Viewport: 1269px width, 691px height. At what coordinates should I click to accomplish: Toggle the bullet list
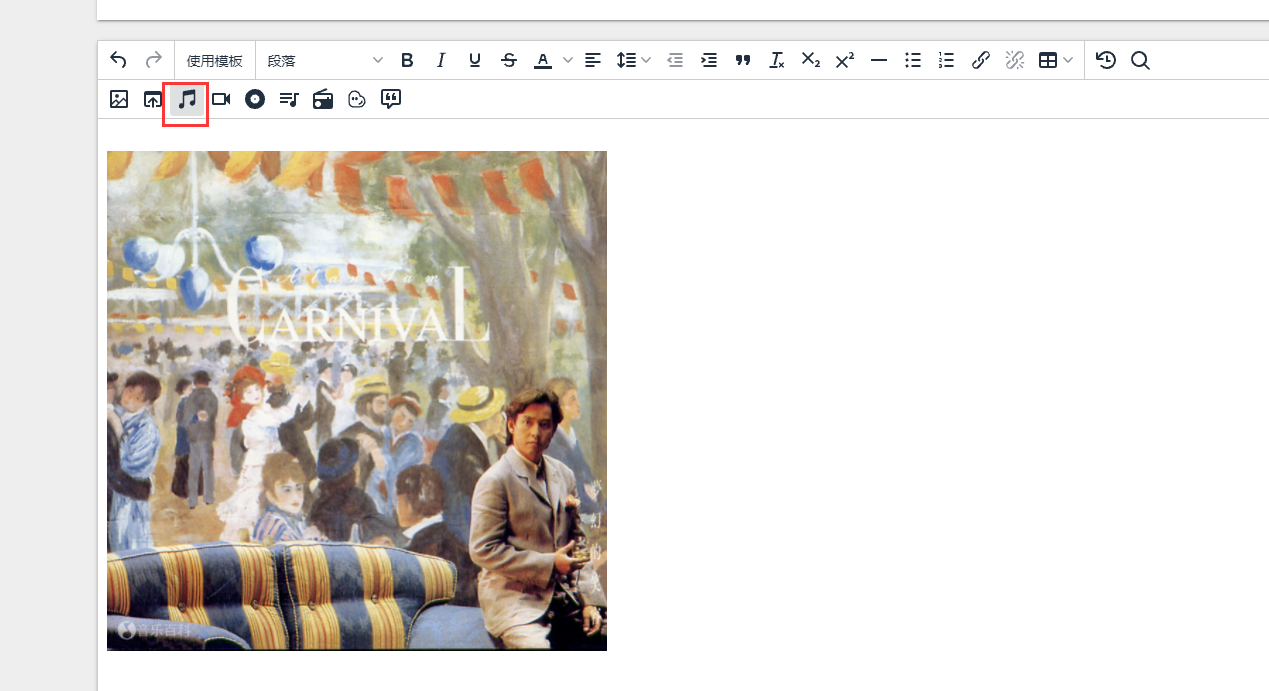pyautogui.click(x=913, y=61)
